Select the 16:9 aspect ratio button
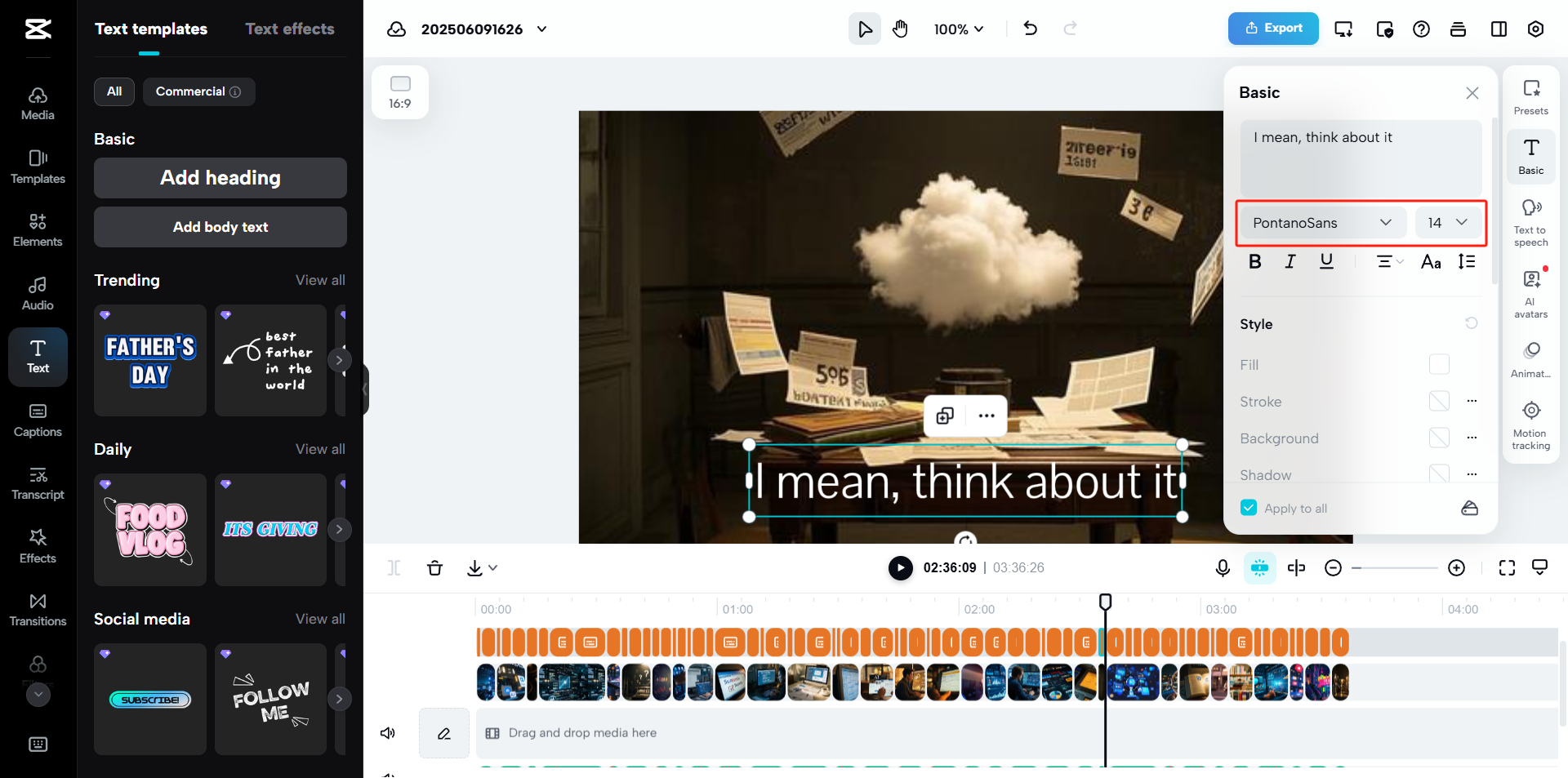This screenshot has width=1568, height=778. [x=400, y=92]
